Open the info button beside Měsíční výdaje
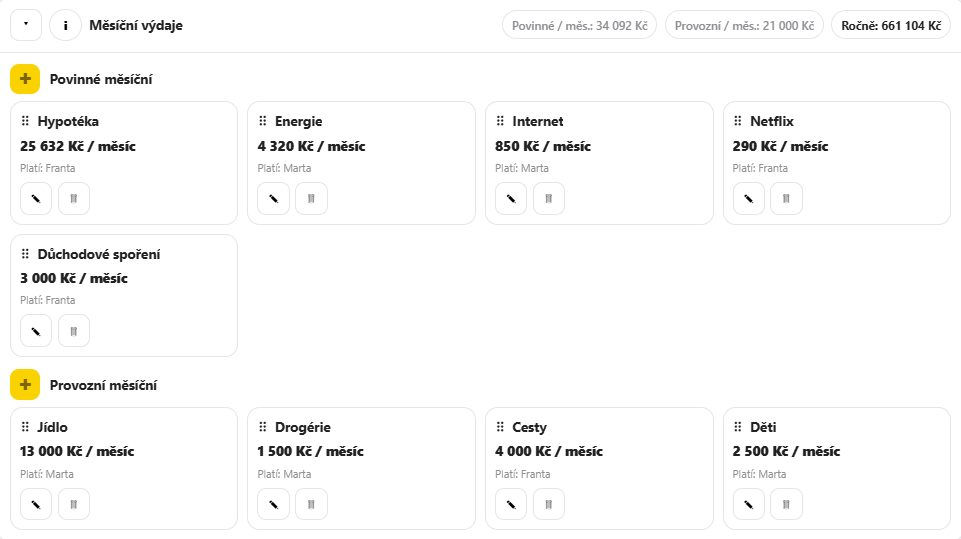The height and width of the screenshot is (539, 961). 66,25
